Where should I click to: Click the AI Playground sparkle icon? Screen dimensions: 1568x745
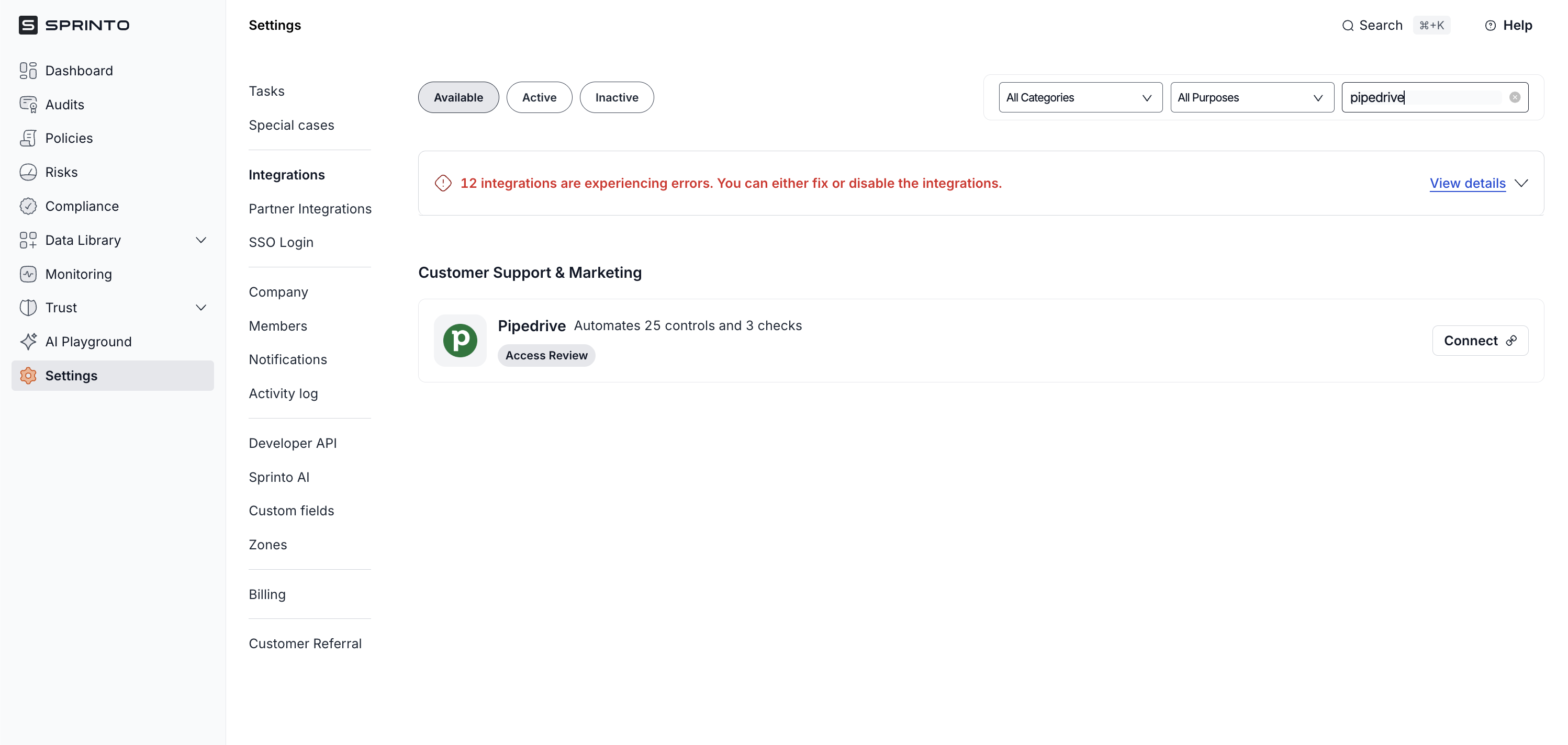pos(28,342)
